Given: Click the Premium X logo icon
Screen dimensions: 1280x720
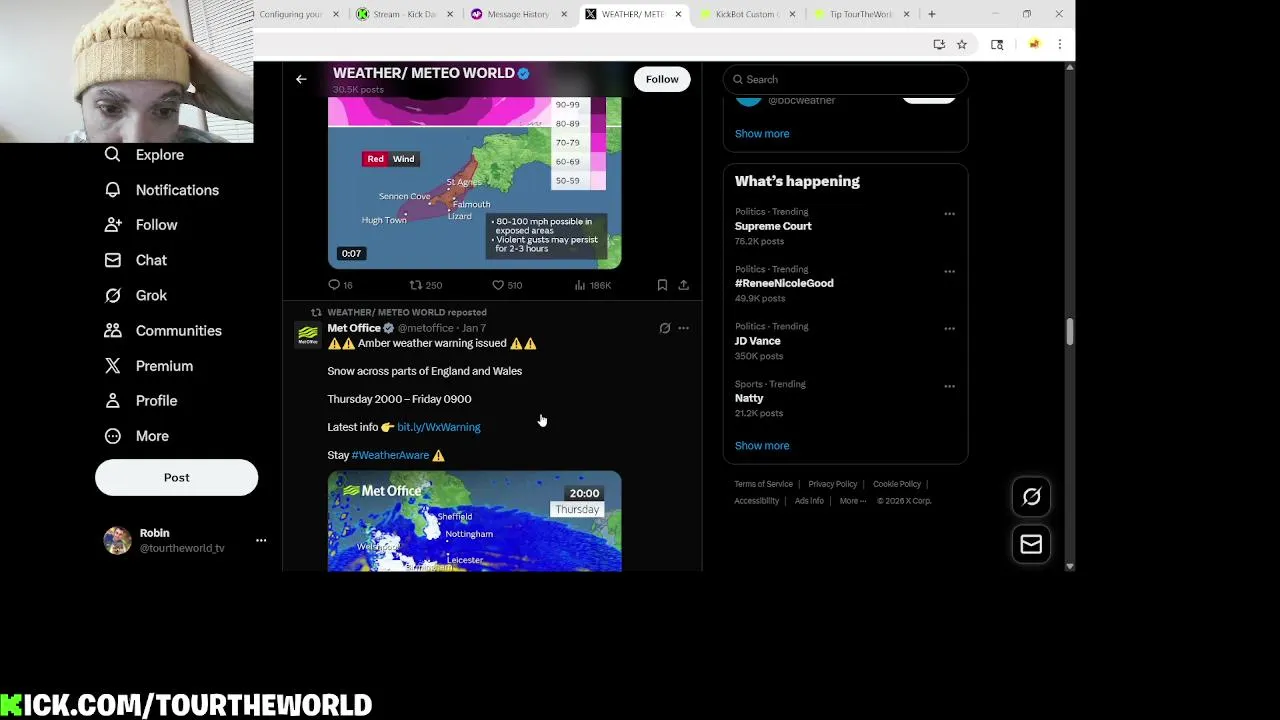Looking at the screenshot, I should point(113,366).
